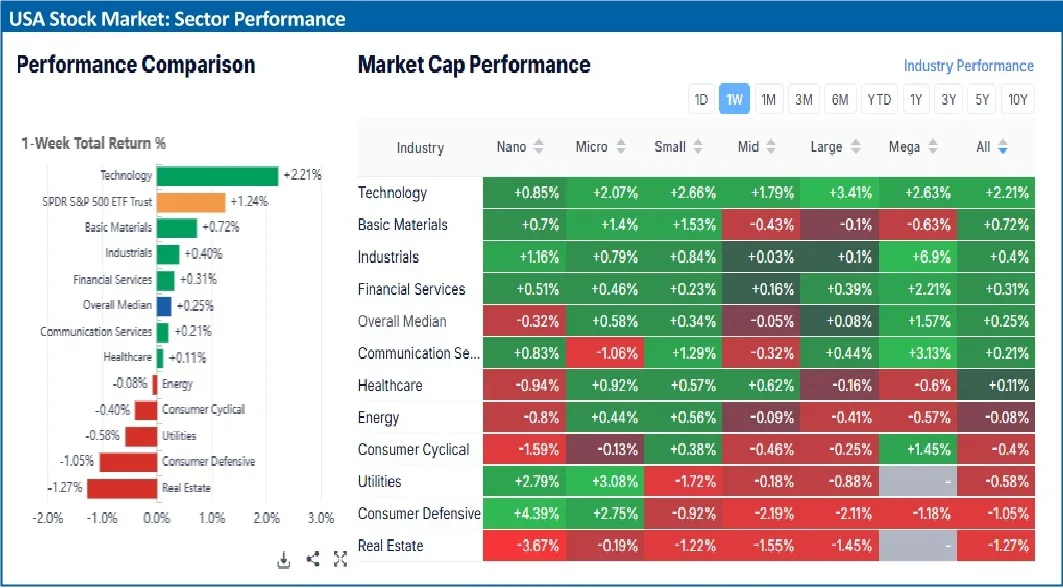Switch to the 1W tab
Viewport: 1063px width, 588px height.
734,99
